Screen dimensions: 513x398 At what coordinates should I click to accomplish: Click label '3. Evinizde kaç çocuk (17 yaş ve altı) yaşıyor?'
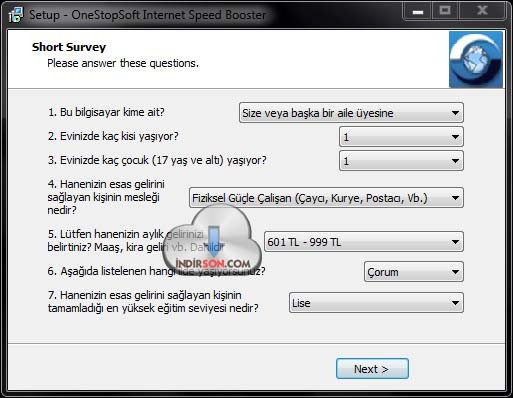tap(157, 160)
